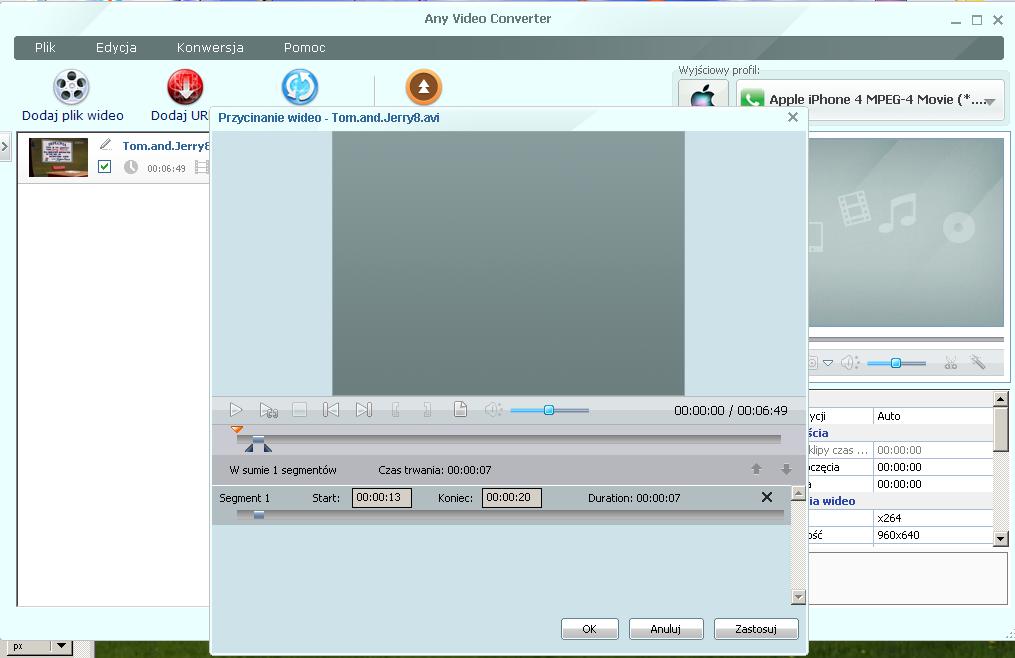Open the Plik menu

click(x=45, y=47)
